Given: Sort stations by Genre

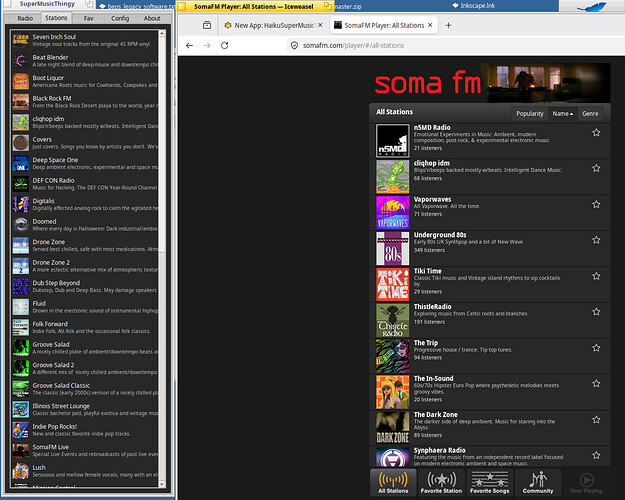Looking at the screenshot, I should 590,114.
